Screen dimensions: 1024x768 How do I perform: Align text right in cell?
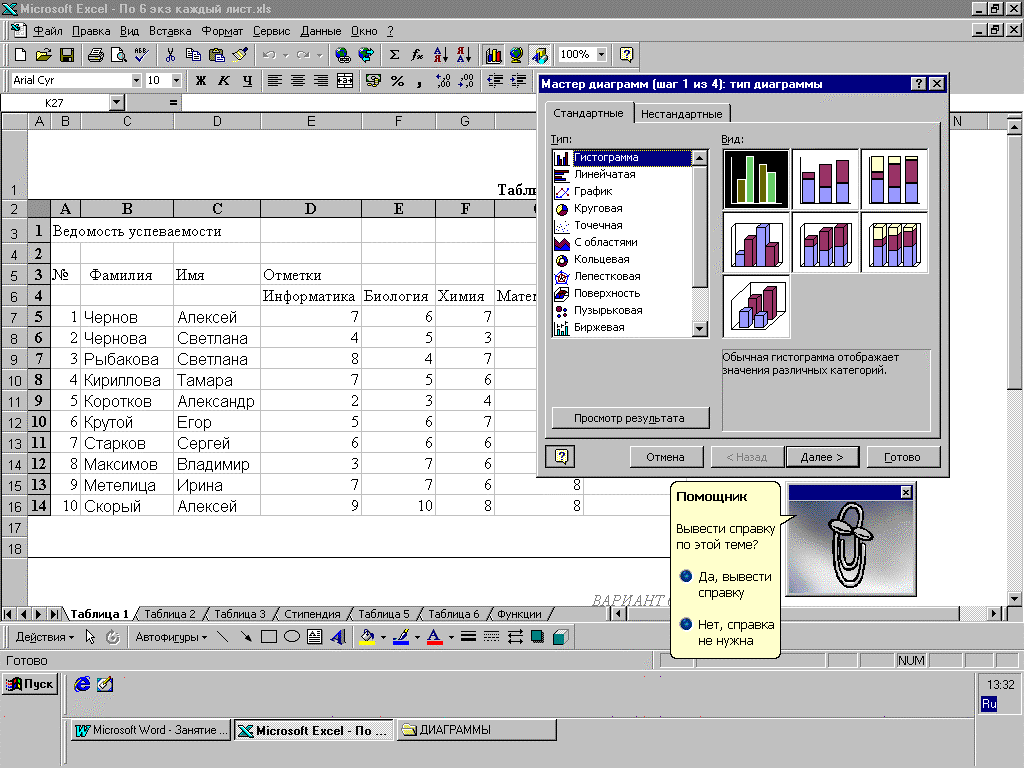[x=321, y=80]
